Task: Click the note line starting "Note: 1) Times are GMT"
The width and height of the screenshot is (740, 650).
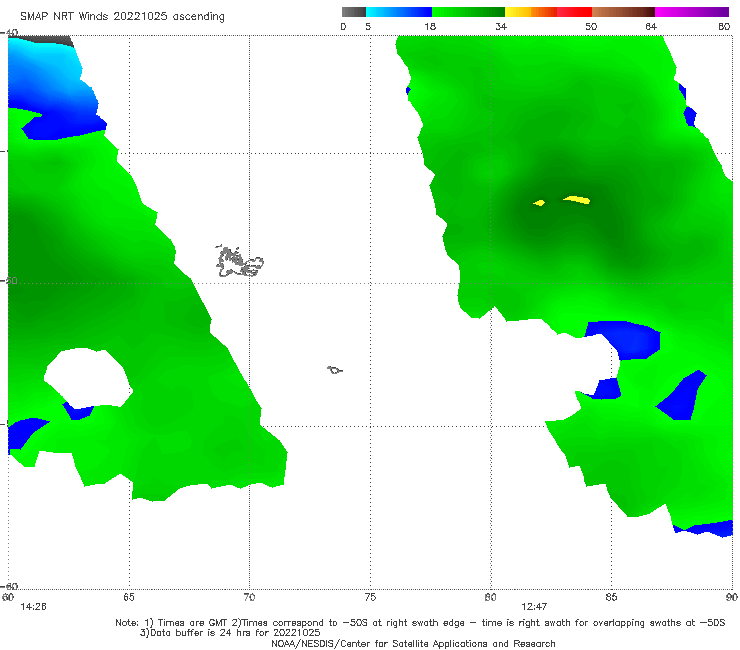Action: click(x=420, y=623)
